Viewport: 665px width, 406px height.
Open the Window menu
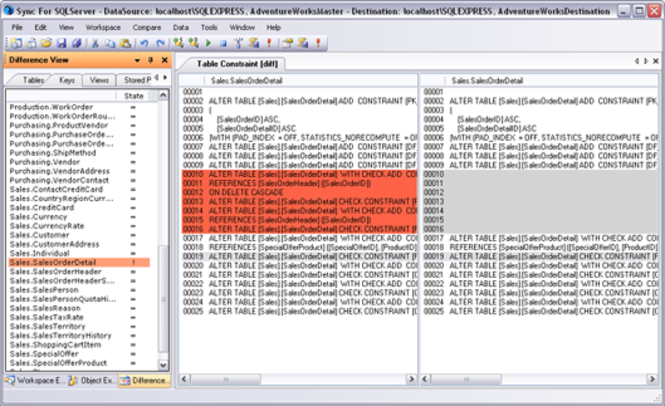[x=242, y=28]
